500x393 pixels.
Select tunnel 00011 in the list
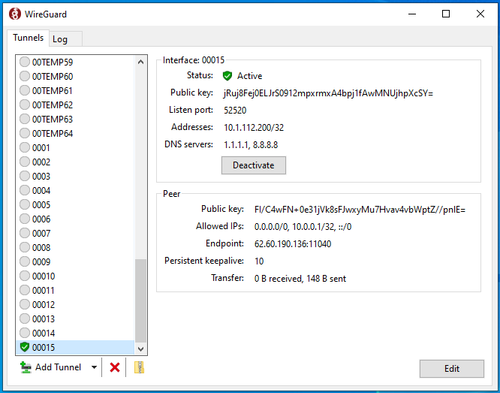point(75,290)
